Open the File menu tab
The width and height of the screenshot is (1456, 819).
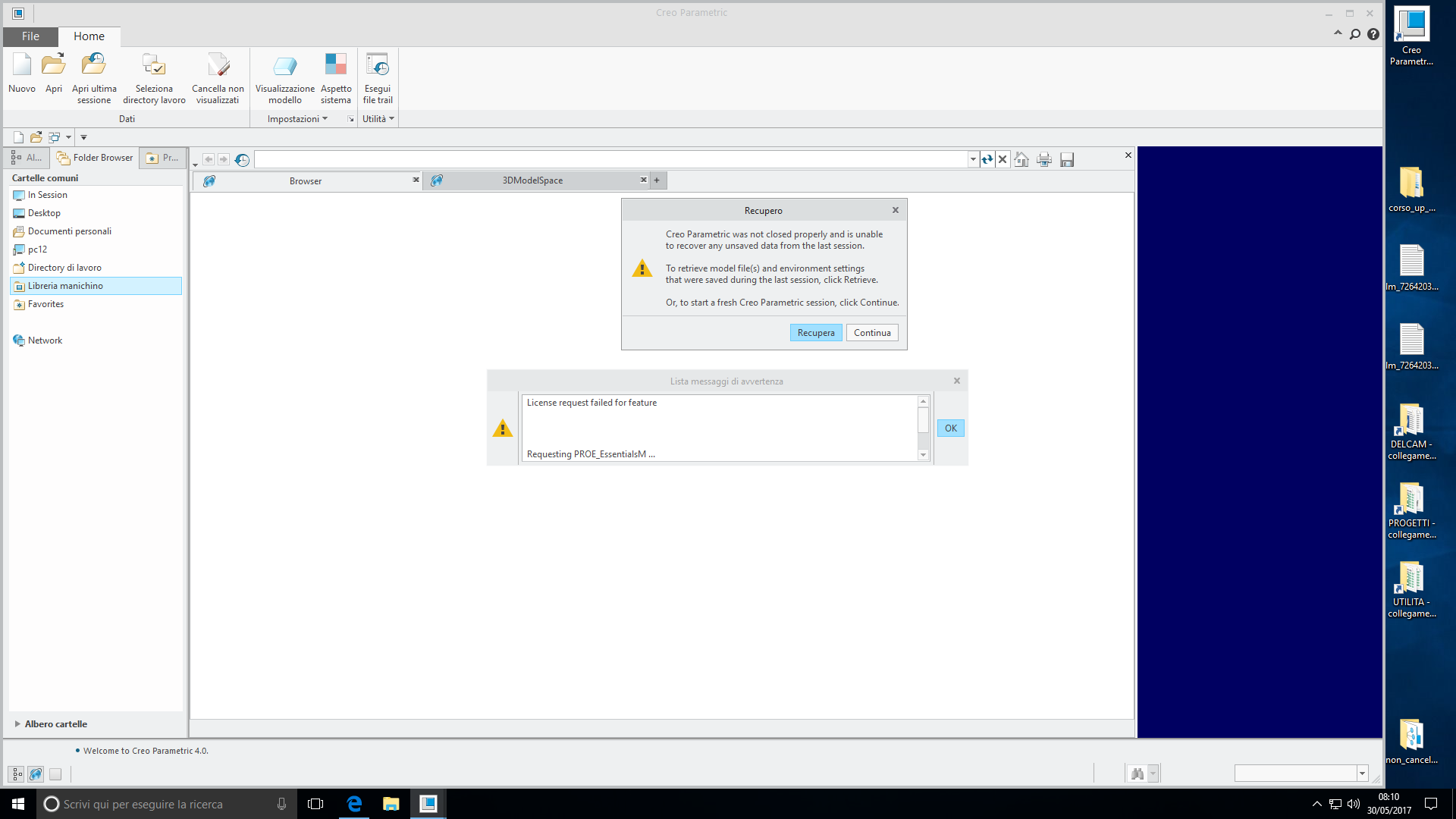[30, 36]
